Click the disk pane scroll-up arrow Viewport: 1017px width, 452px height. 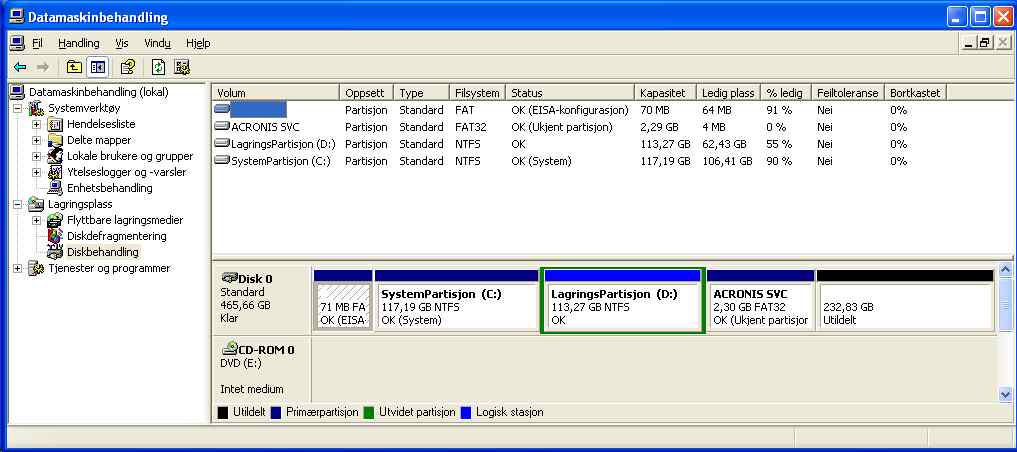click(1005, 269)
